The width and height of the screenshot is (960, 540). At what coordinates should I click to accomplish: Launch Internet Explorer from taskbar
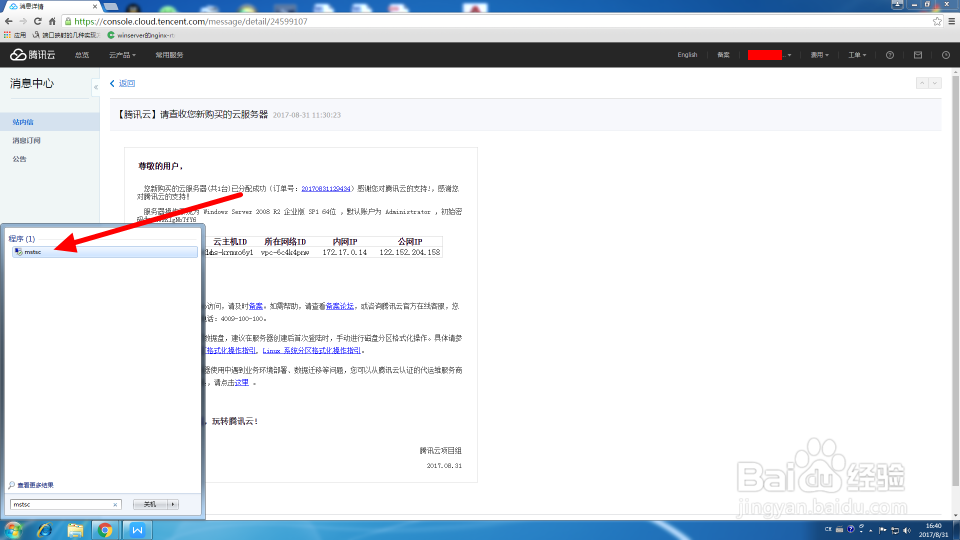tap(44, 530)
